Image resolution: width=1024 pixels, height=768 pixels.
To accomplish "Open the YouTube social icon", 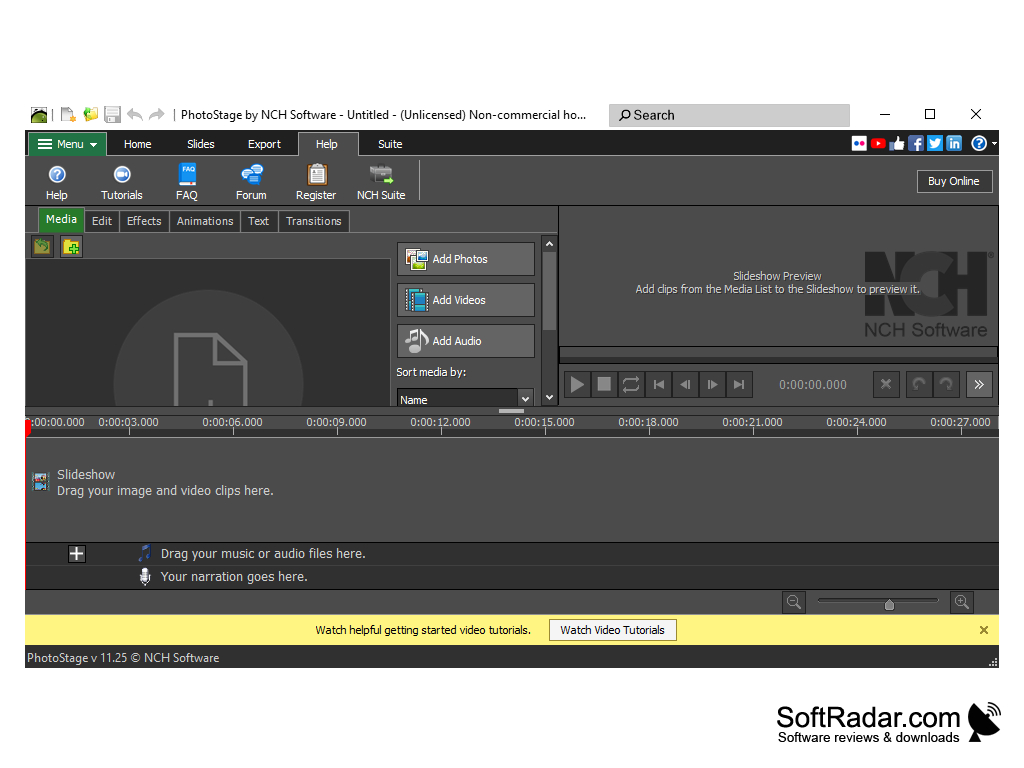I will [878, 144].
